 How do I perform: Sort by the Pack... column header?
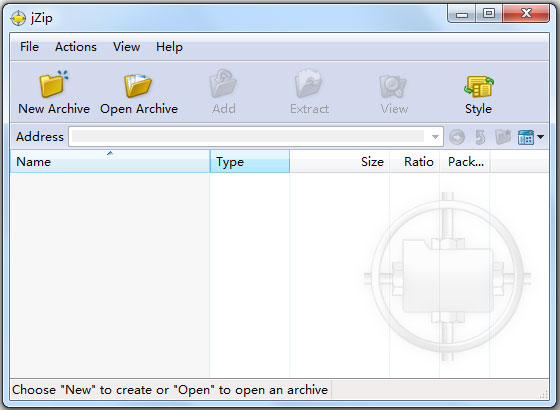click(464, 161)
